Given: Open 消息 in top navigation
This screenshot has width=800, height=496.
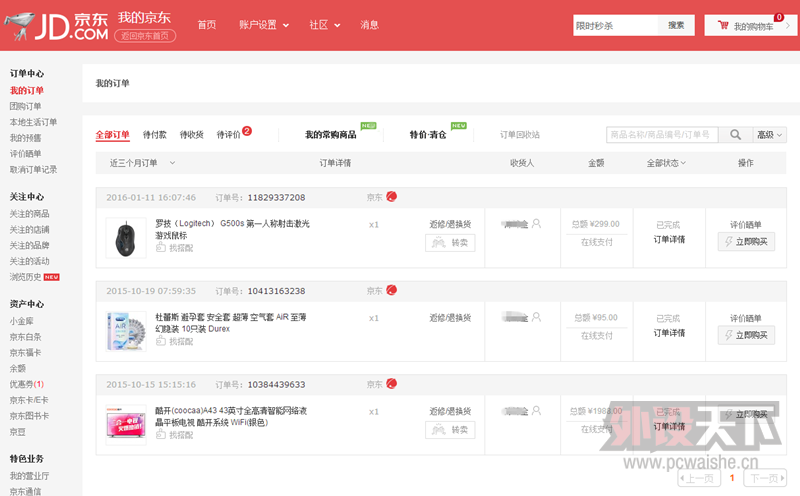Looking at the screenshot, I should (x=369, y=25).
